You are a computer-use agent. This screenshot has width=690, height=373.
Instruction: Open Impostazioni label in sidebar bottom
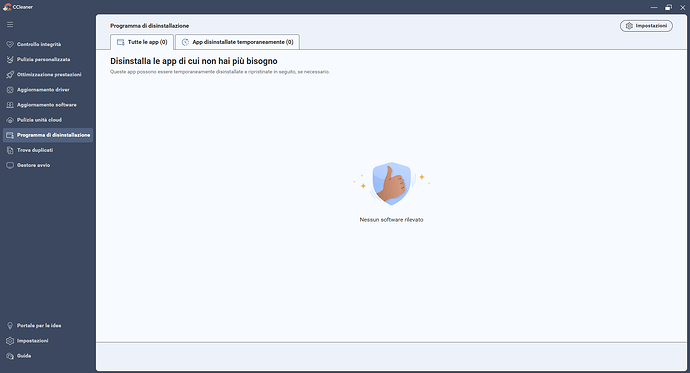(33, 341)
